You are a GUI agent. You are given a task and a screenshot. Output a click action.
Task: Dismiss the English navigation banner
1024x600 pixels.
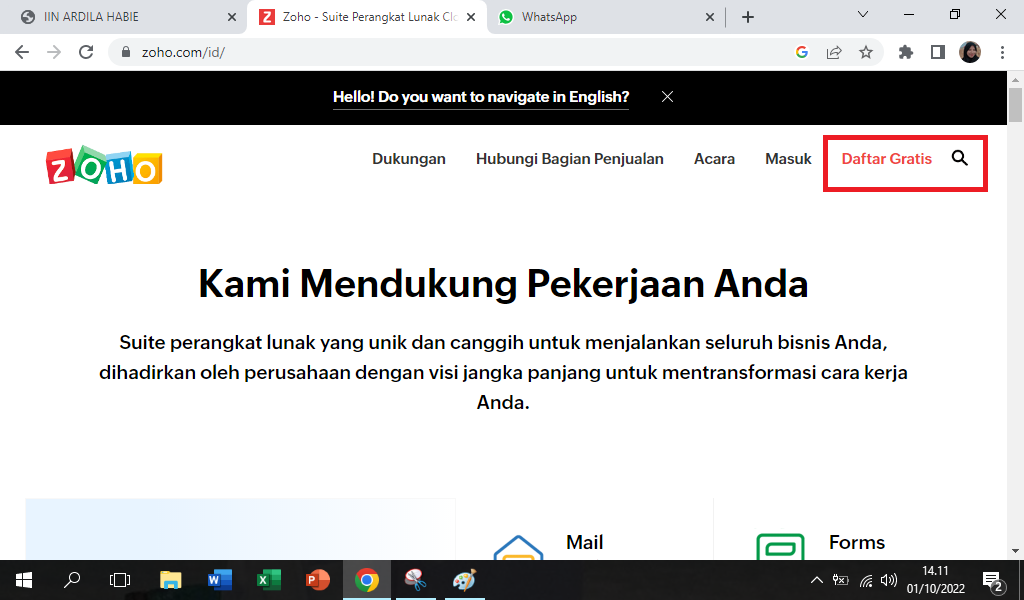667,97
